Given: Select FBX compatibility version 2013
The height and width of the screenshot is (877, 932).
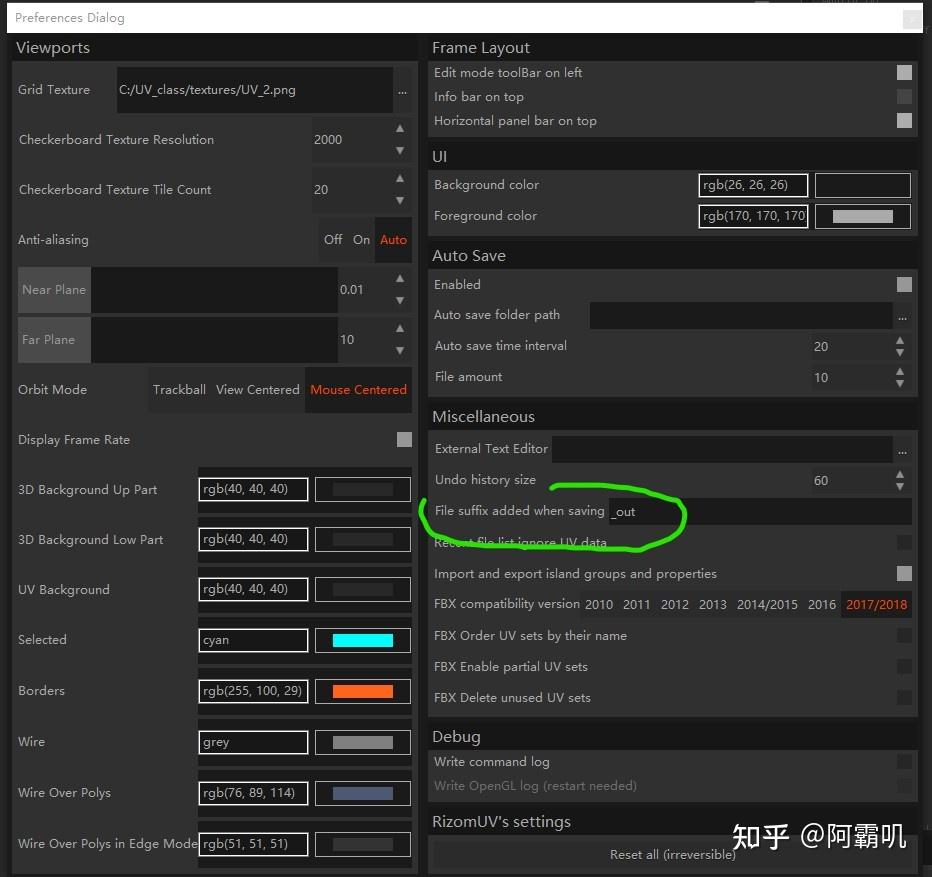Looking at the screenshot, I should 713,605.
